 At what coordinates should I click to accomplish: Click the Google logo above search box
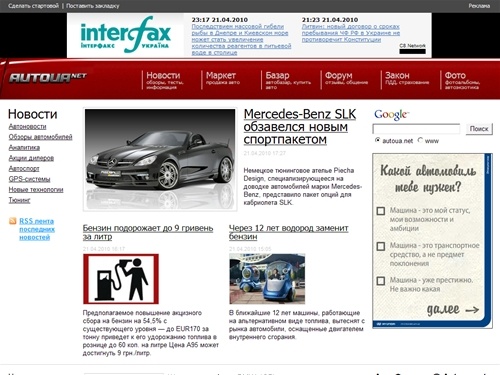click(x=391, y=115)
